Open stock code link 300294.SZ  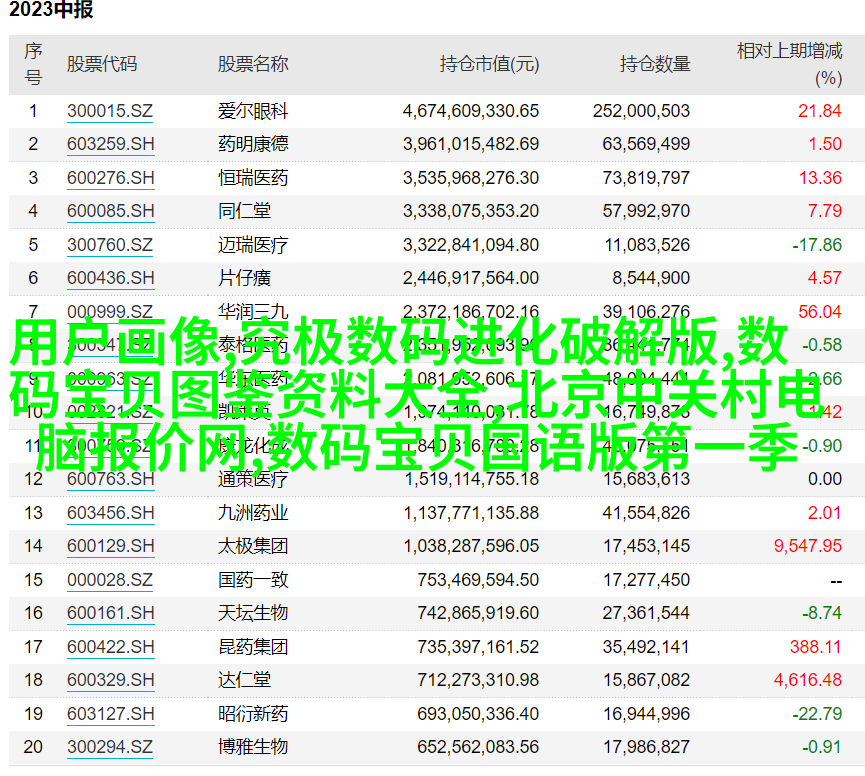tap(110, 747)
